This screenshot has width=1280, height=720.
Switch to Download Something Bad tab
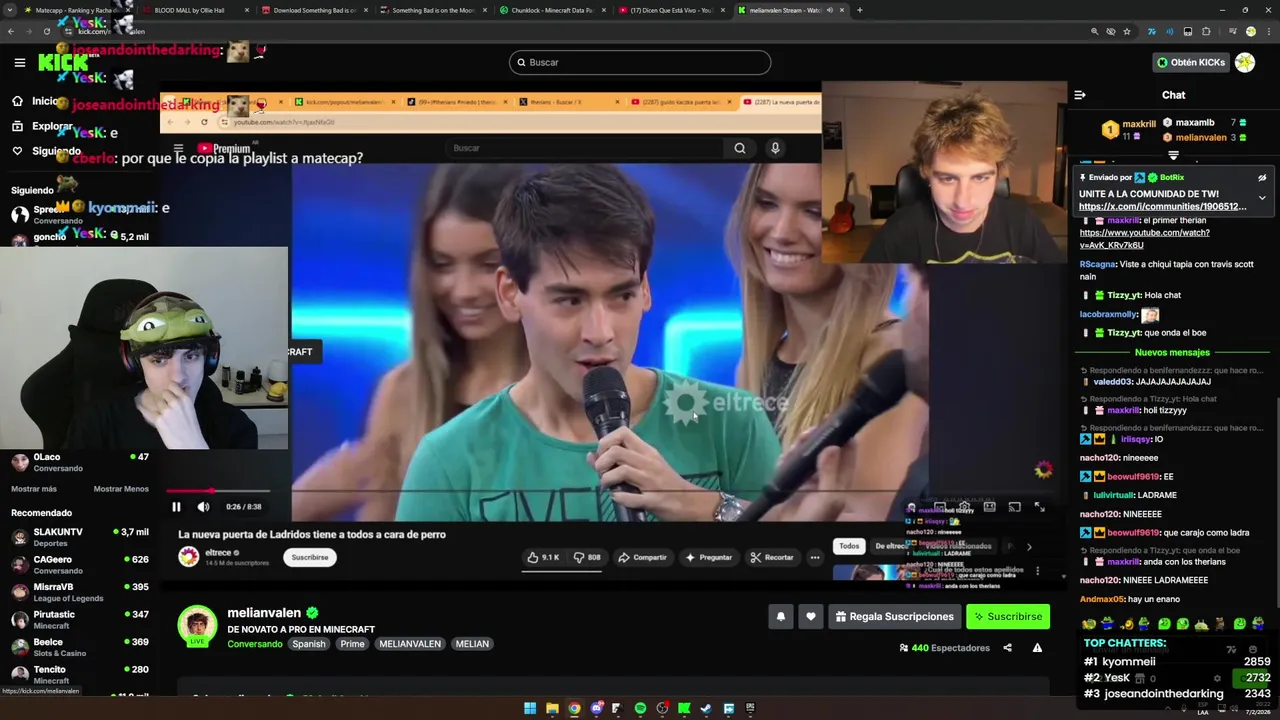pyautogui.click(x=315, y=10)
